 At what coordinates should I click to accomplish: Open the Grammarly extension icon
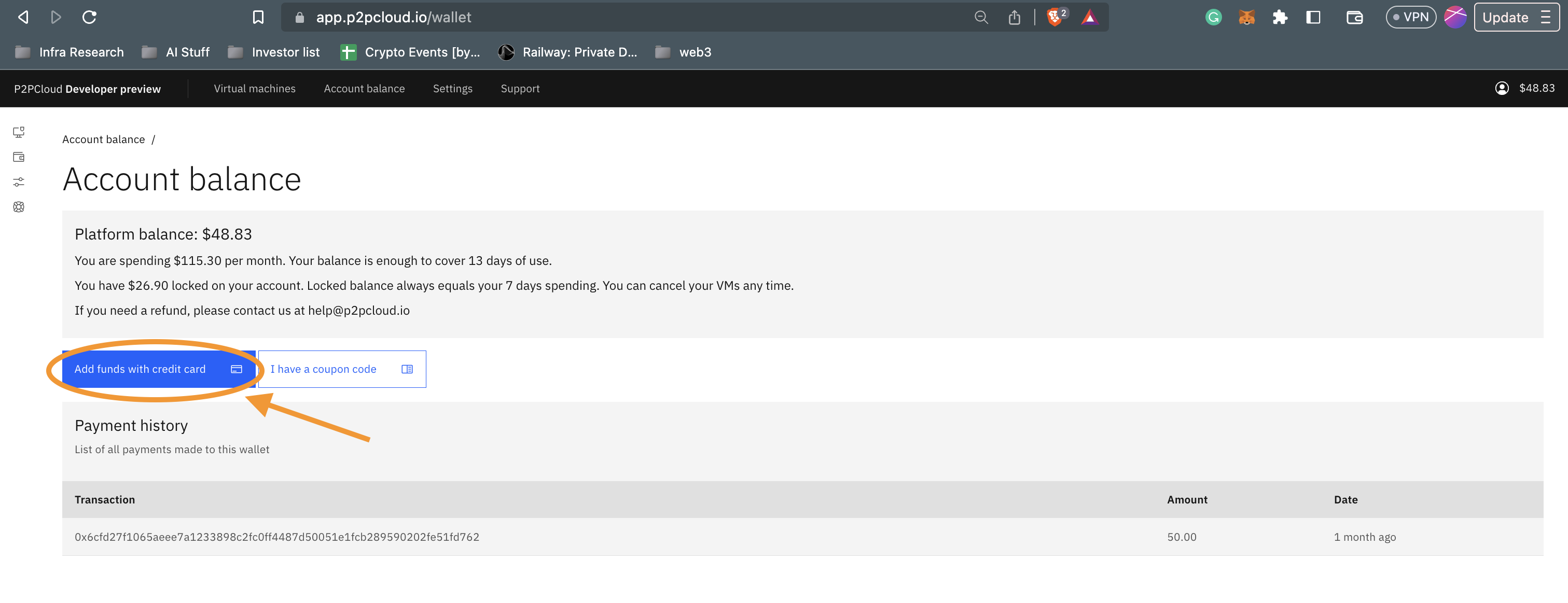[1213, 17]
